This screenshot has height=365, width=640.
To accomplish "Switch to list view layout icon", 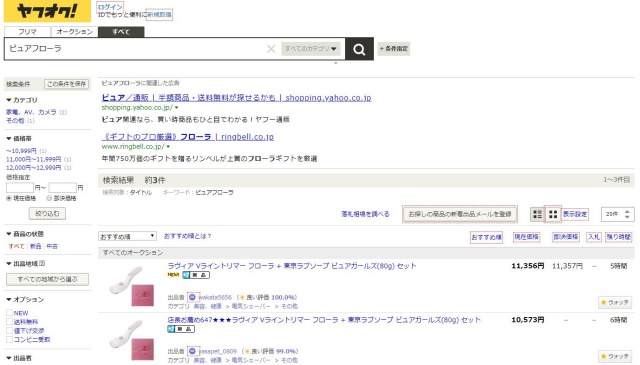I will (538, 214).
